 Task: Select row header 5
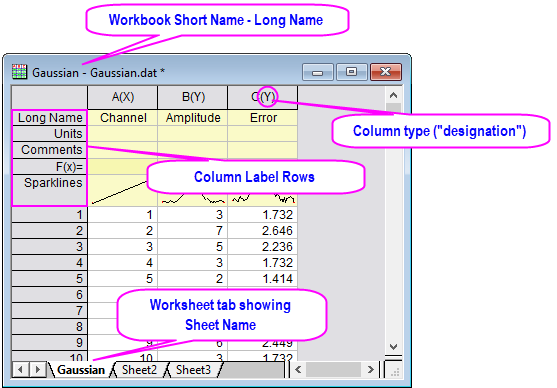pyautogui.click(x=49, y=279)
